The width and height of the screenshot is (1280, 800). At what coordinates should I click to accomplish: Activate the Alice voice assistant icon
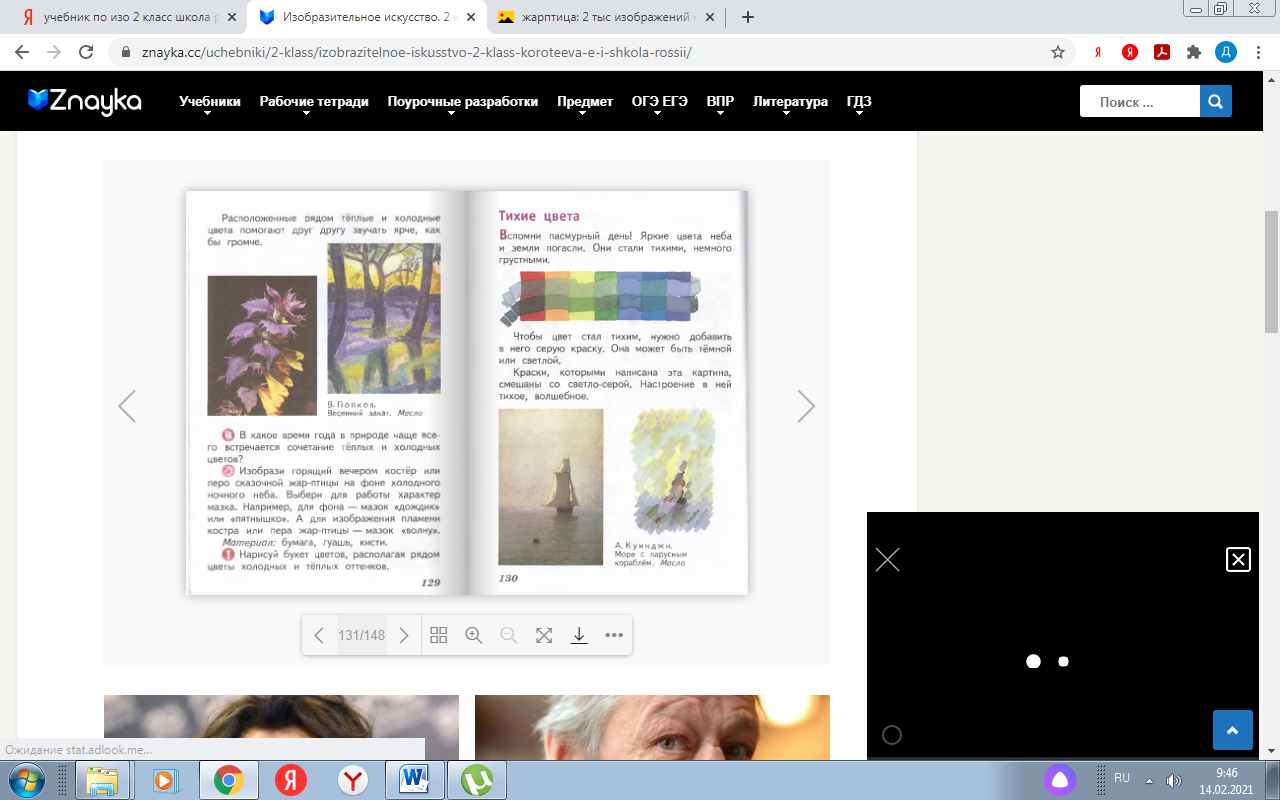tap(1061, 780)
